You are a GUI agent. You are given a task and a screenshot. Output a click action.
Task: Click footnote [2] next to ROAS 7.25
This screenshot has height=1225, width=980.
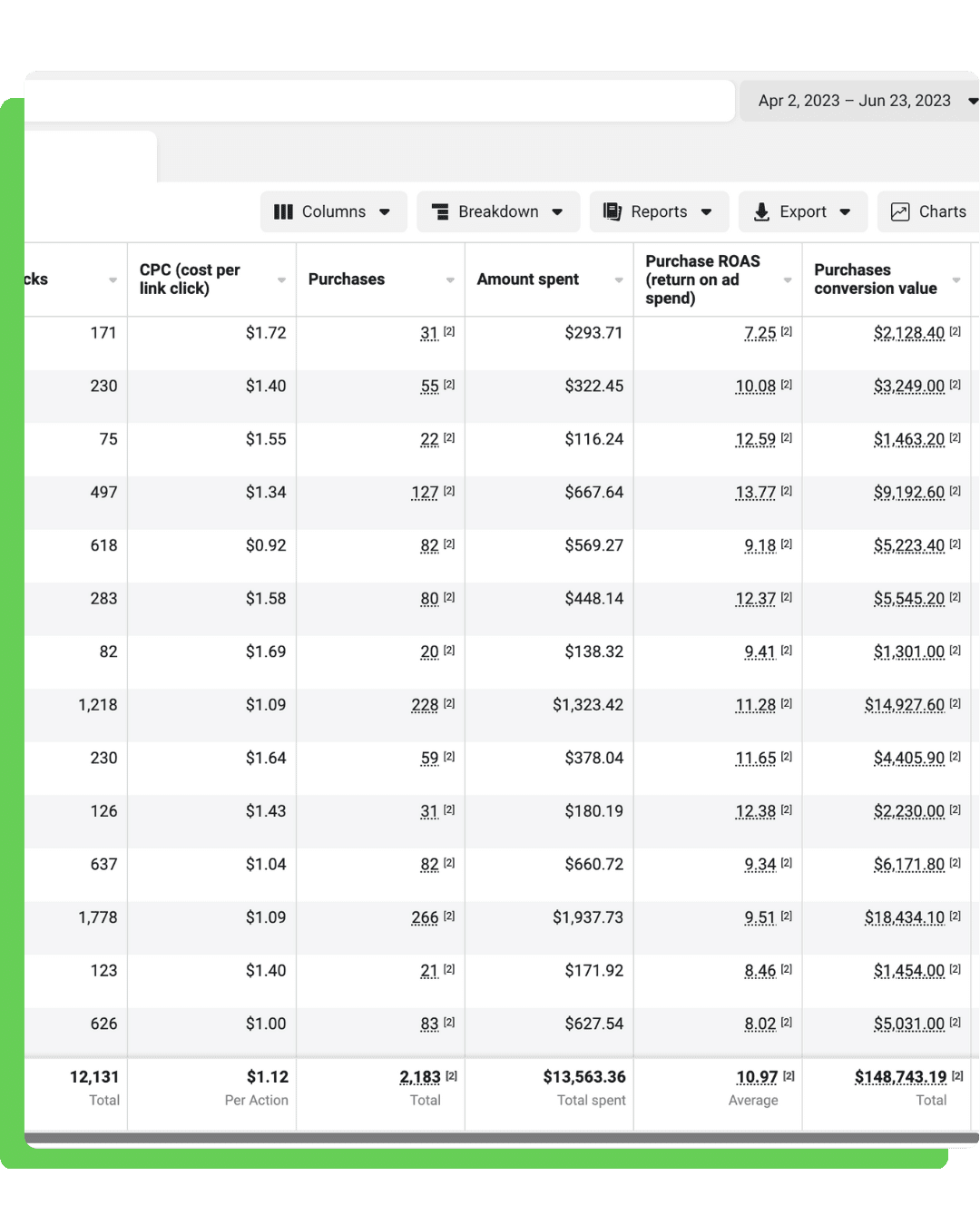coord(787,331)
